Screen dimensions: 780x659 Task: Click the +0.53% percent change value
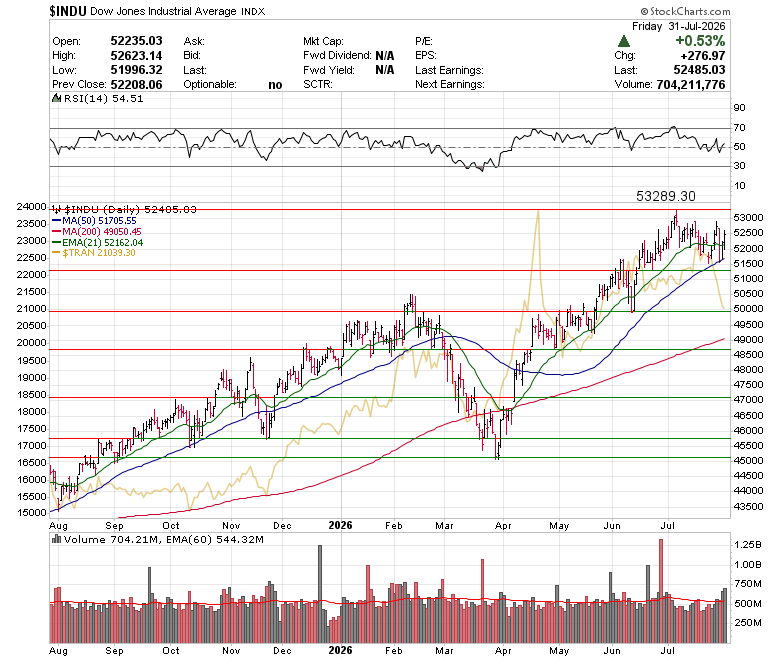[x=700, y=41]
